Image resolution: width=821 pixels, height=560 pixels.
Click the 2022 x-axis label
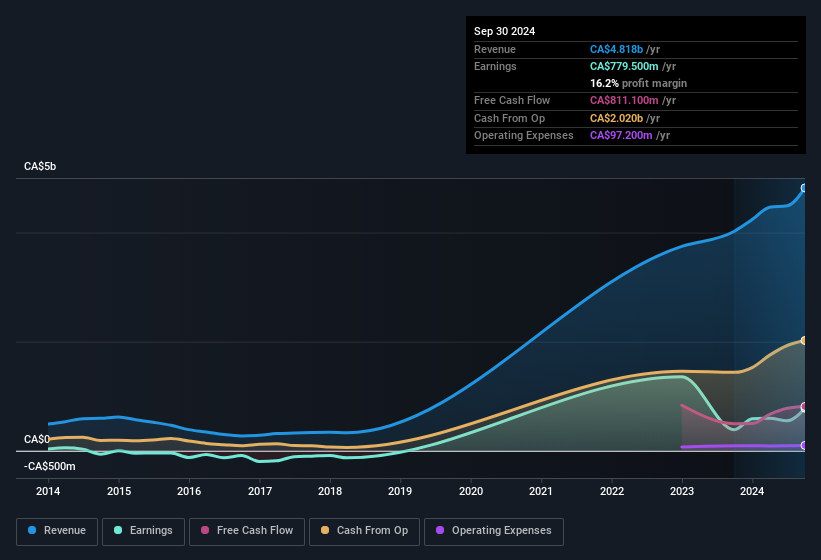click(612, 491)
